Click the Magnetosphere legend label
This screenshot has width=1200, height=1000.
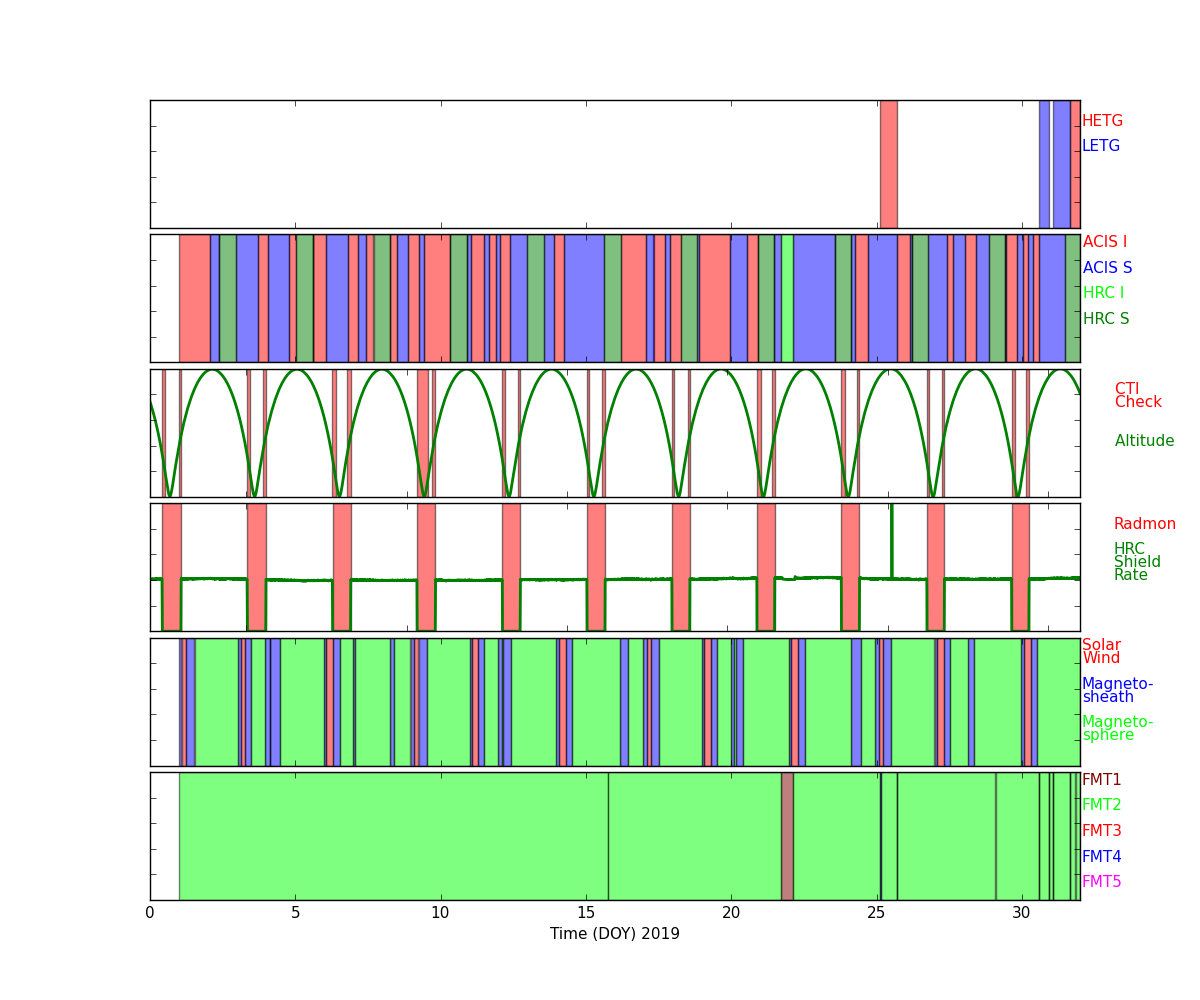[1117, 729]
